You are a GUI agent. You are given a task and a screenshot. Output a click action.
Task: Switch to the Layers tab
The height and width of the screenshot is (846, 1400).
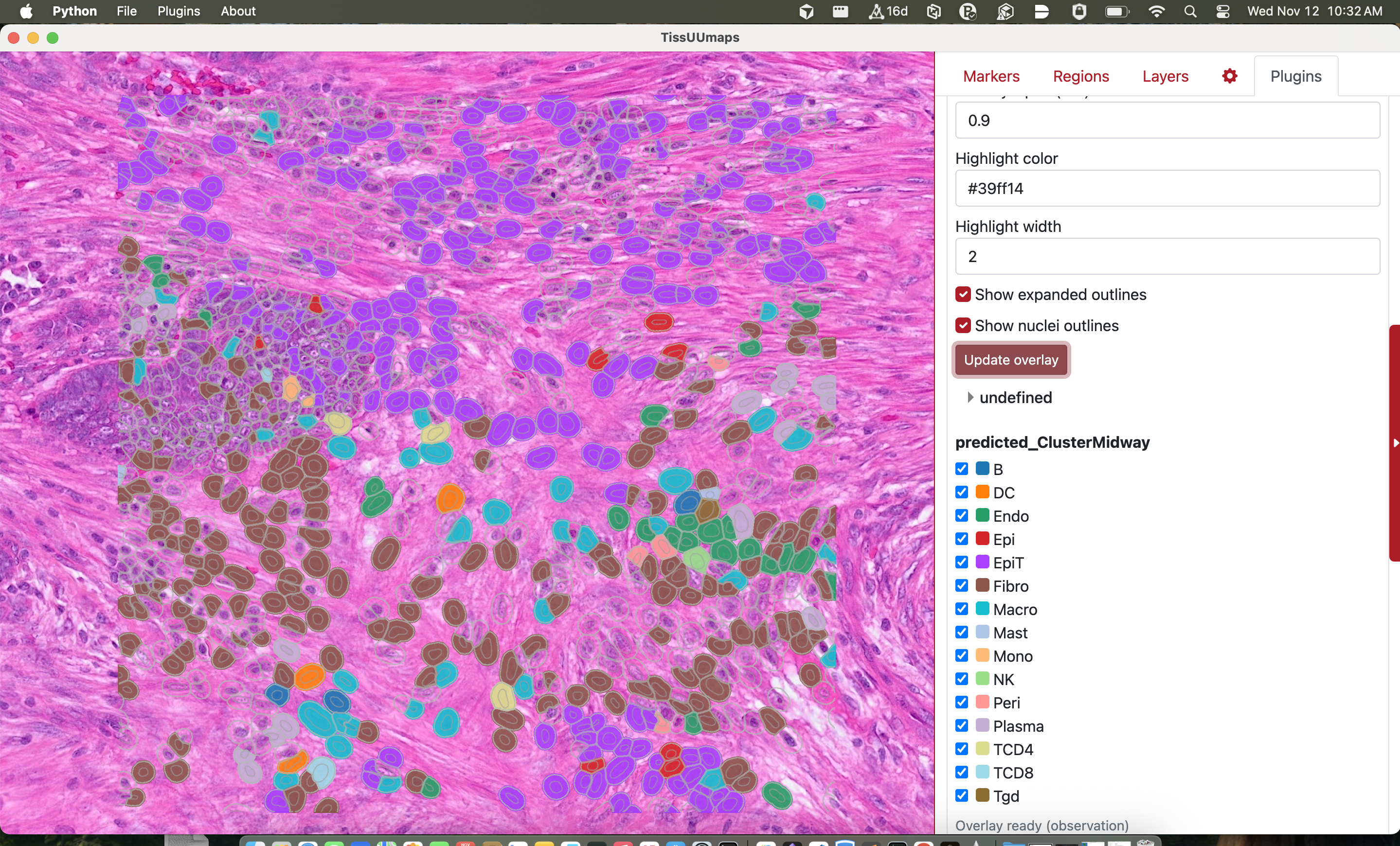point(1165,76)
